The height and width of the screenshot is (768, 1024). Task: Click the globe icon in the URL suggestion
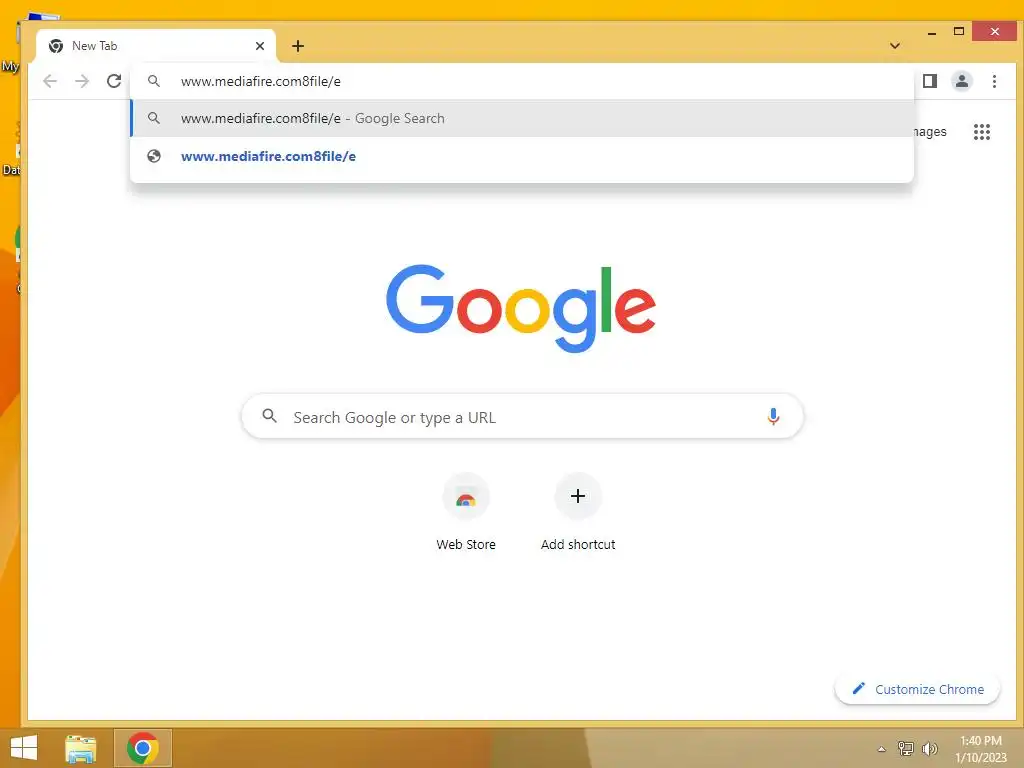(x=154, y=156)
